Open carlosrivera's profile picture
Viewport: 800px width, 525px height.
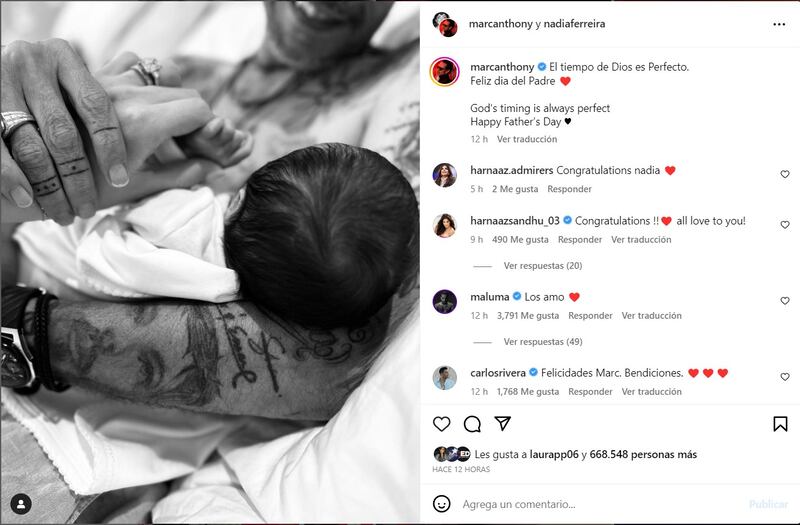pos(445,378)
